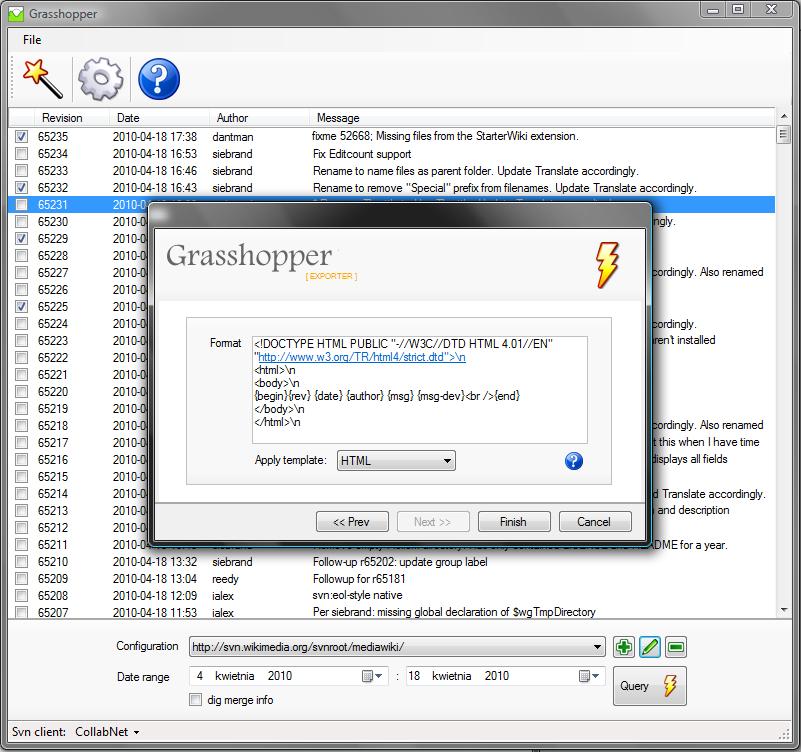The image size is (801, 752).
Task: Select revision row 65231
Action: click(391, 204)
